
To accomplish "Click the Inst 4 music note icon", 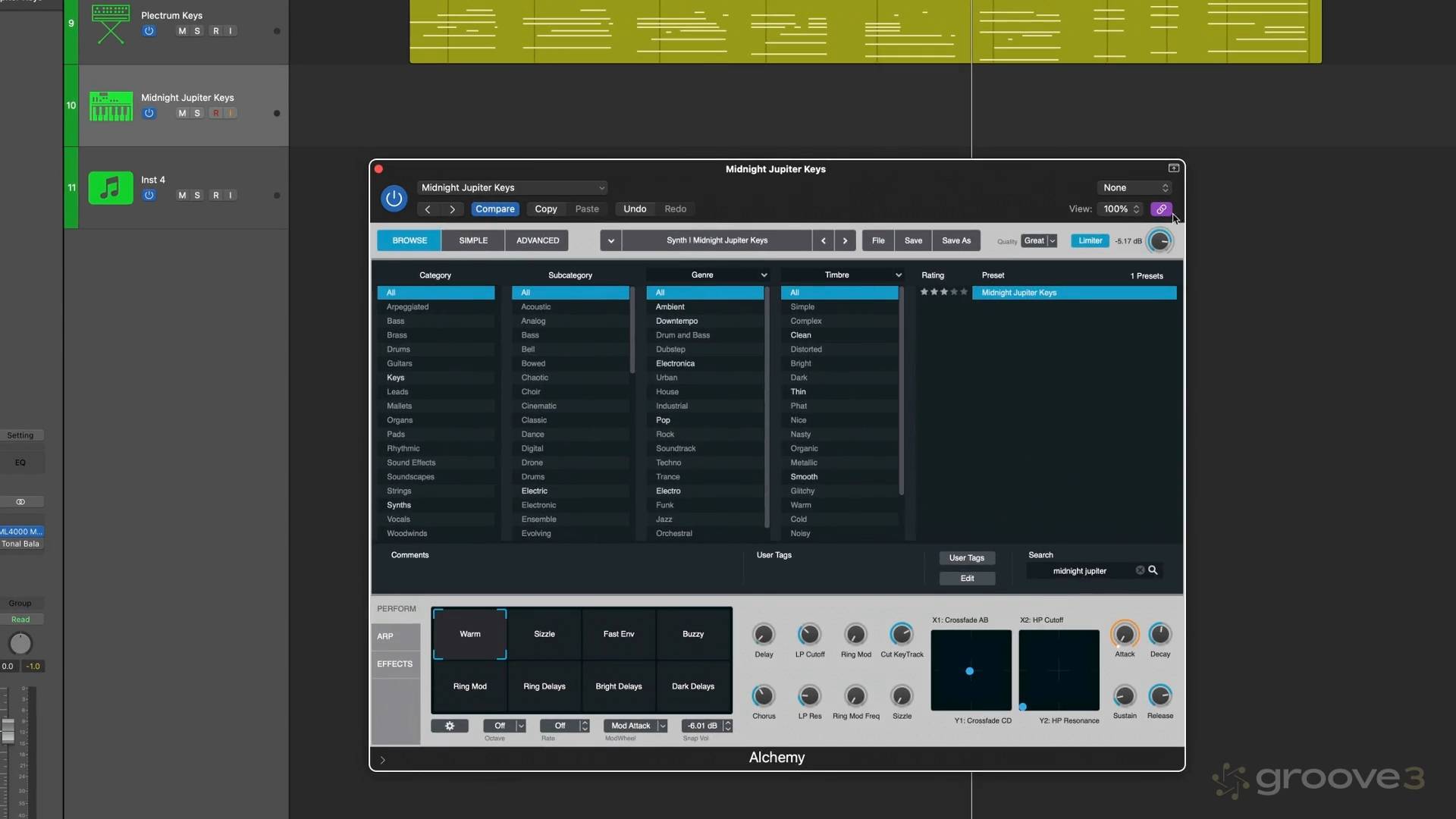I will point(111,188).
